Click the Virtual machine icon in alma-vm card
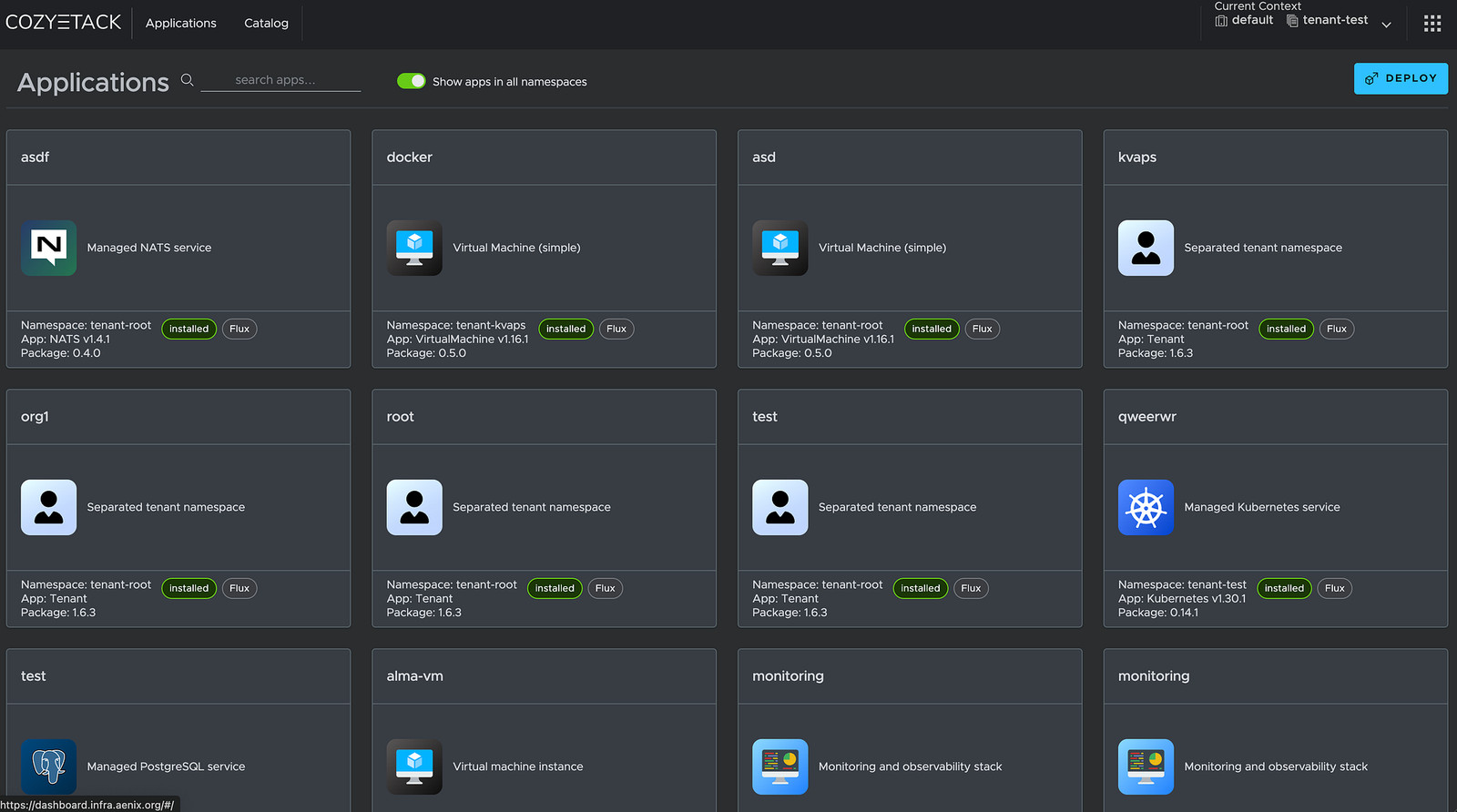Image resolution: width=1457 pixels, height=812 pixels. pos(414,766)
